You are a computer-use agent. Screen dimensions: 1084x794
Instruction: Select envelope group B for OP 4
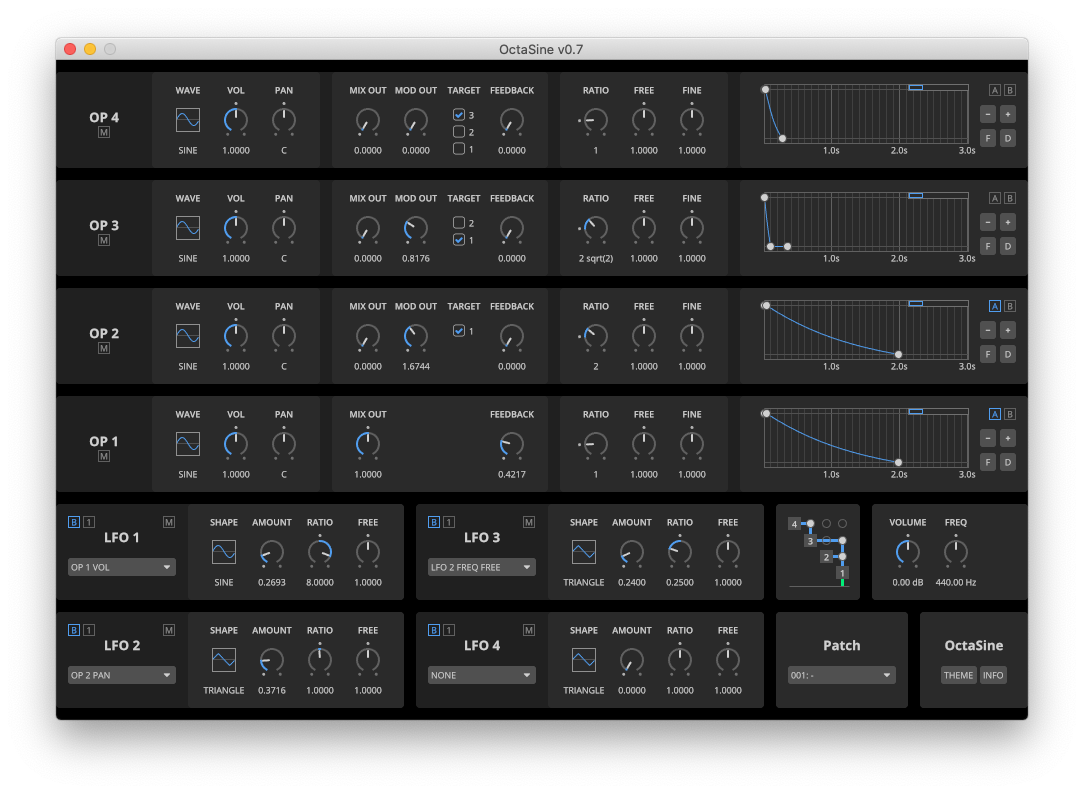[x=1009, y=91]
